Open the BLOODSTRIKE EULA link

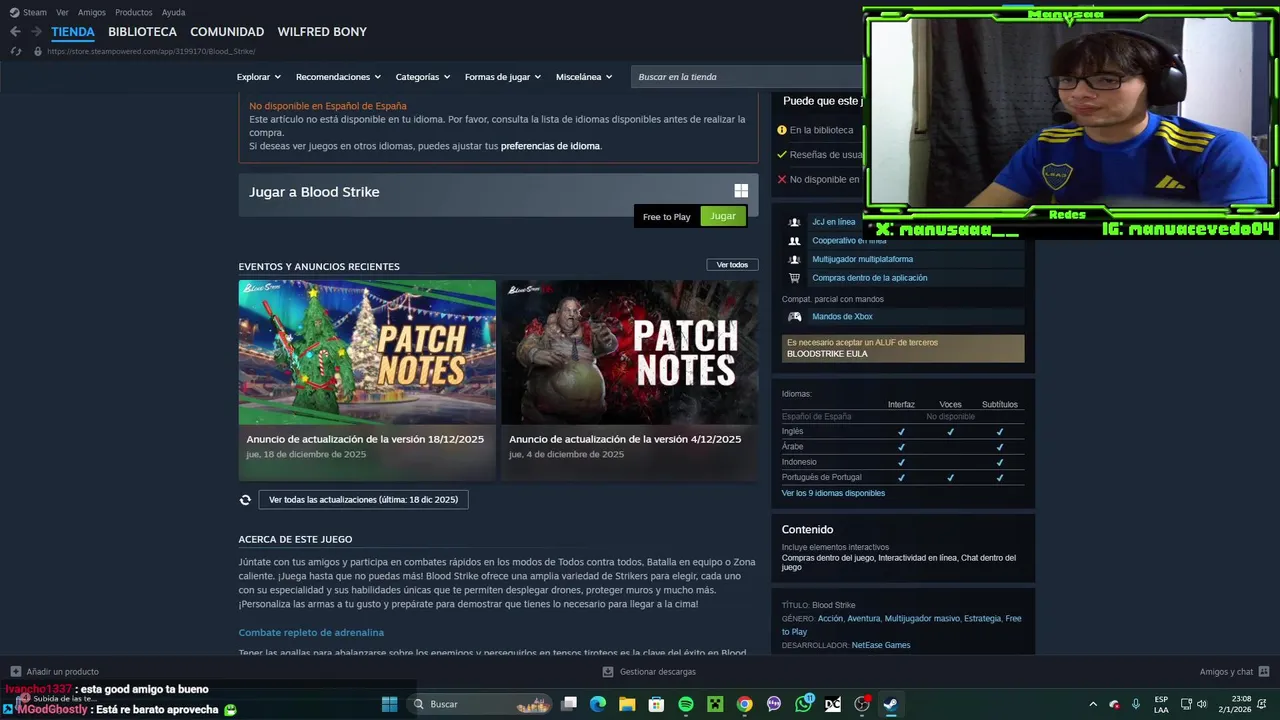coord(827,354)
